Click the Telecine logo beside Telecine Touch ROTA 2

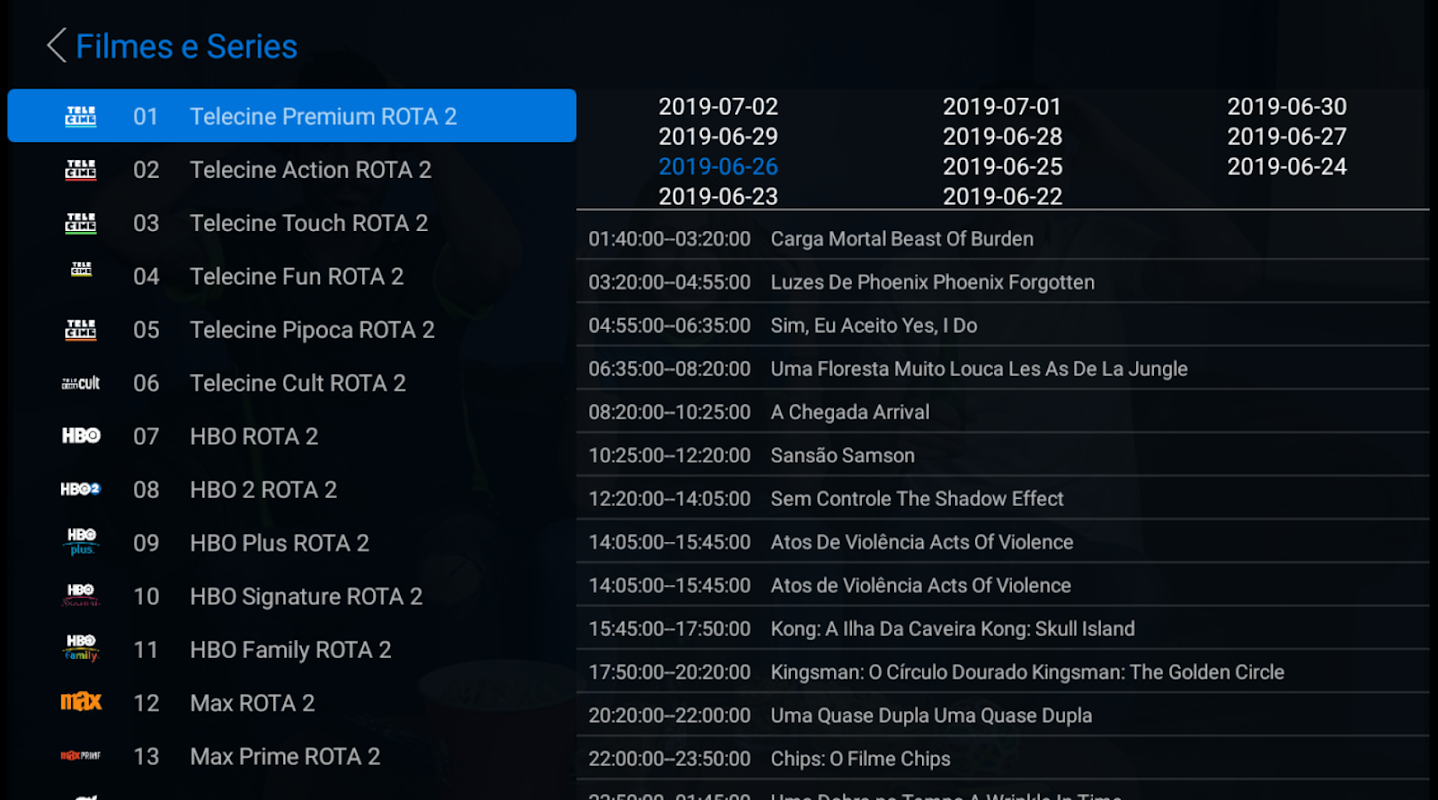pyautogui.click(x=81, y=223)
